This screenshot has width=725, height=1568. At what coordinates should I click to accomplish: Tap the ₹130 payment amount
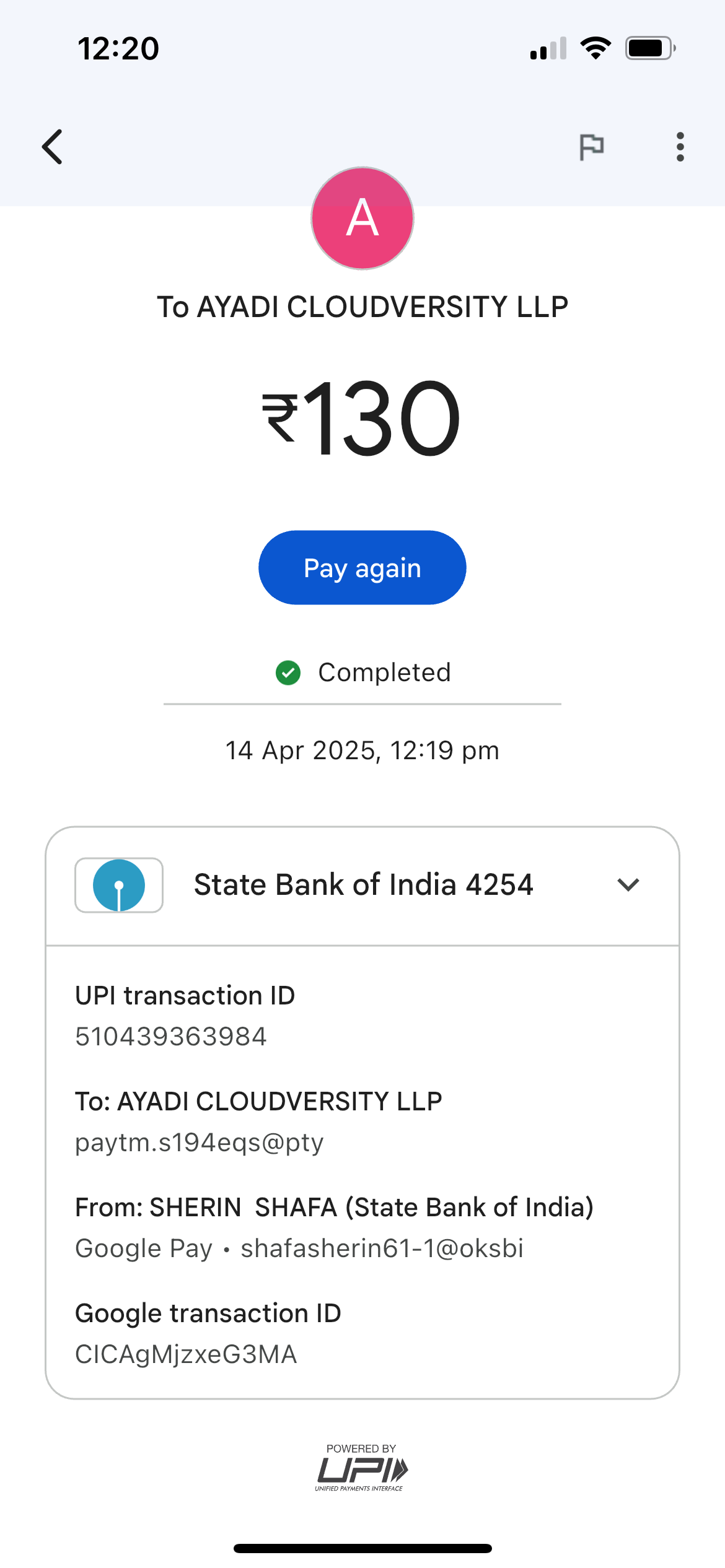(x=362, y=418)
